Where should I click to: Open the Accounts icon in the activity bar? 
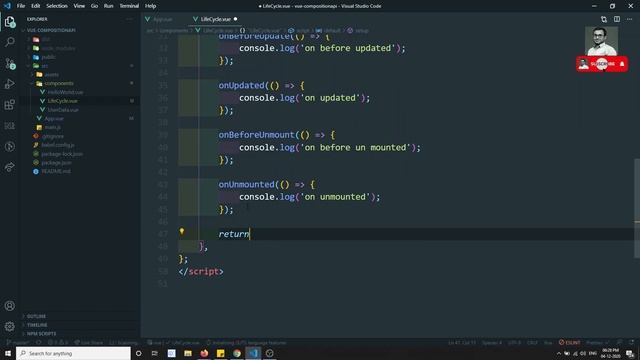10,306
